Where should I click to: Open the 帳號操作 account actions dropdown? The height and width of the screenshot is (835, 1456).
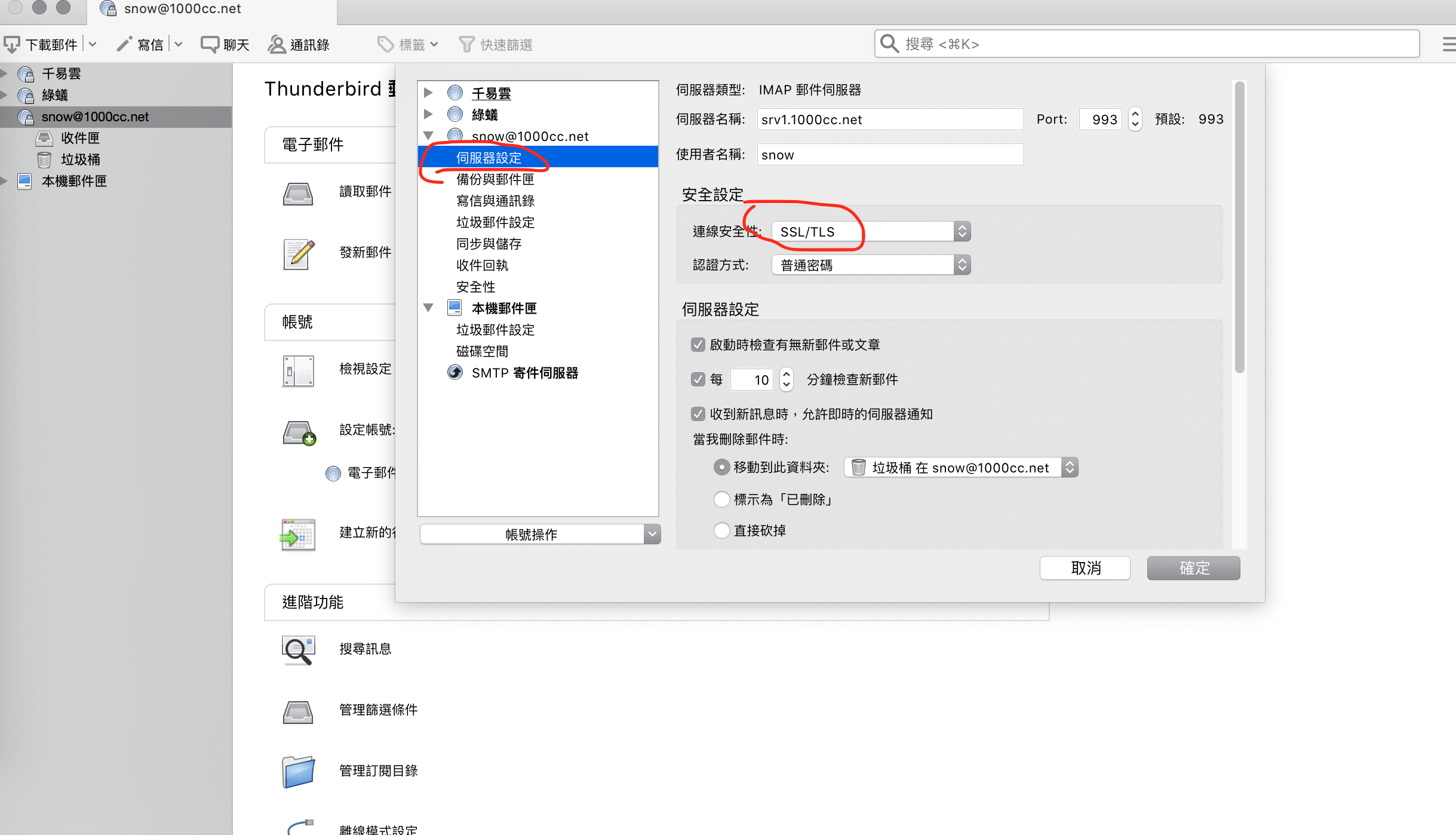click(540, 534)
